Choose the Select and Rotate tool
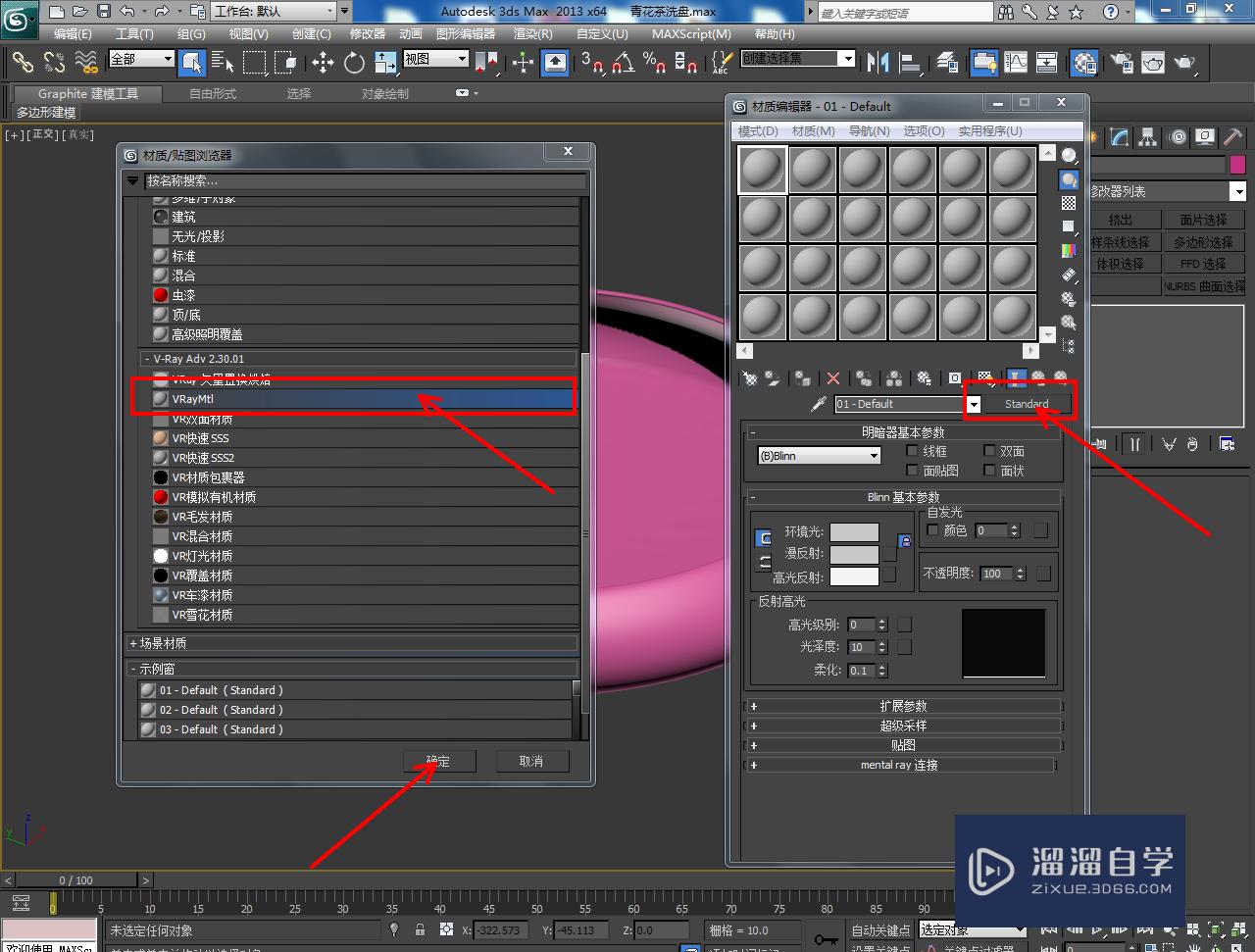 coord(354,63)
